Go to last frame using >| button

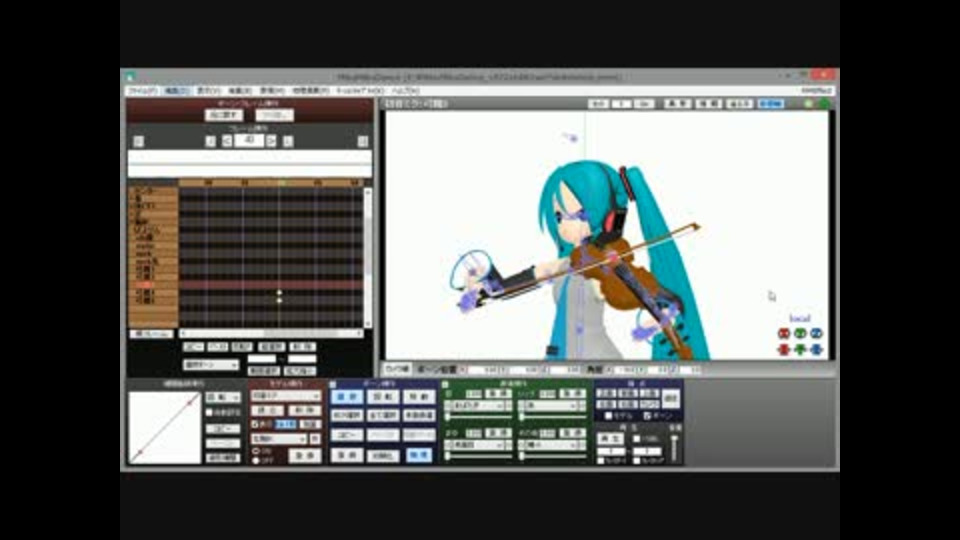coord(288,141)
